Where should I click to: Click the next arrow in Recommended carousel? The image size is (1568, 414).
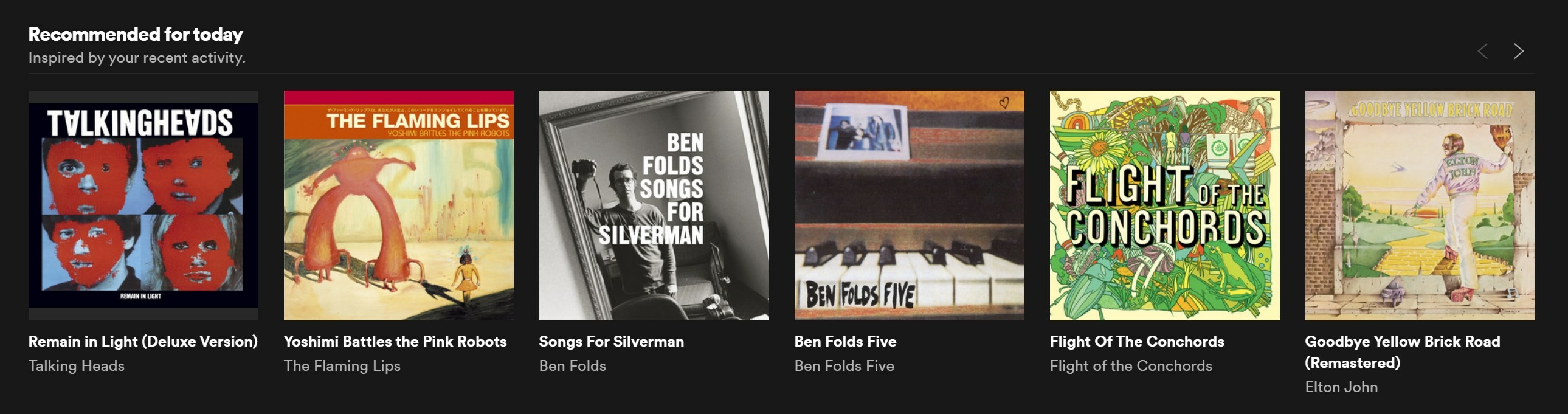coord(1518,51)
